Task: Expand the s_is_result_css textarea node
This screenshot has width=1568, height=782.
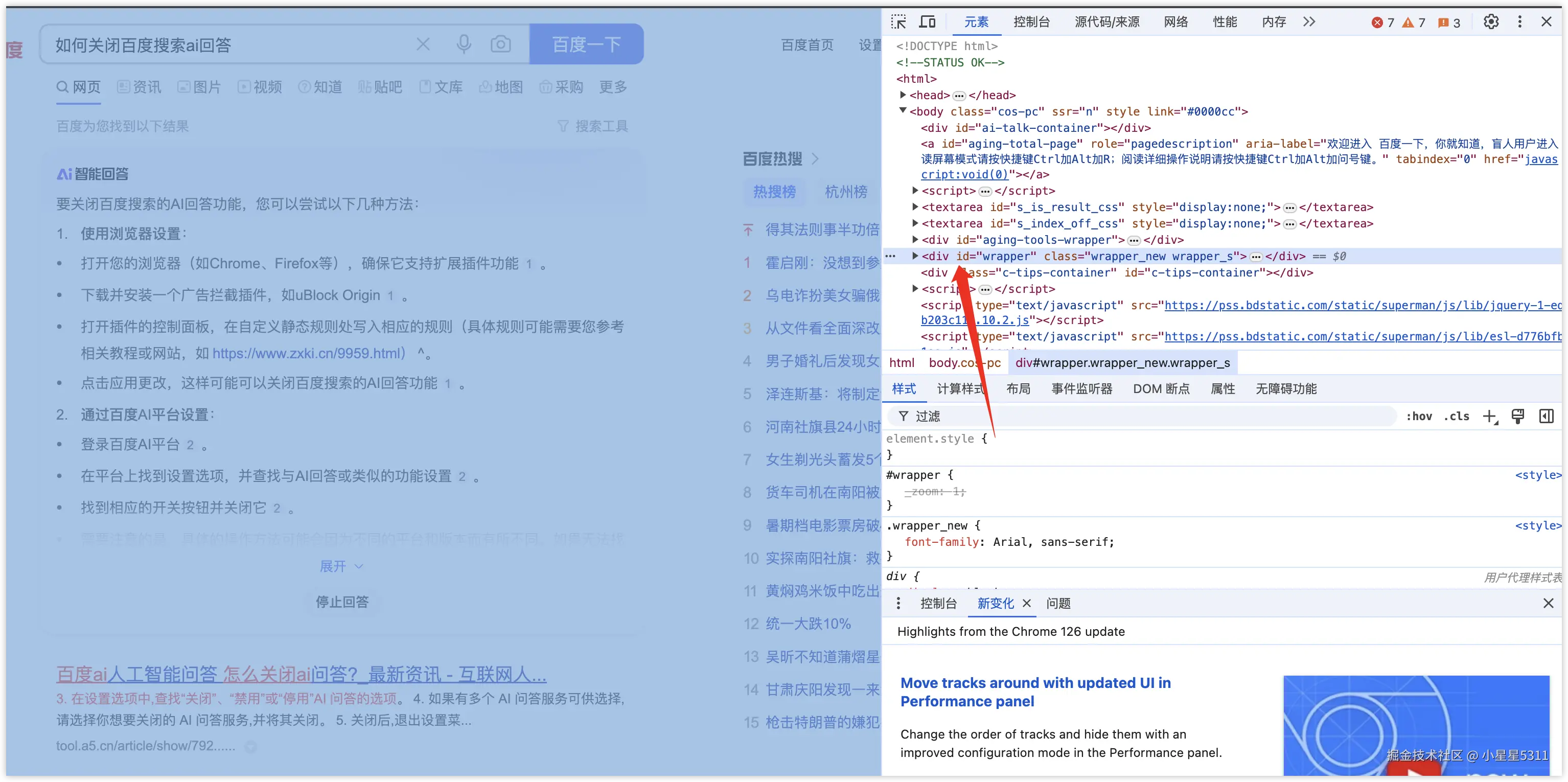Action: tap(915, 207)
